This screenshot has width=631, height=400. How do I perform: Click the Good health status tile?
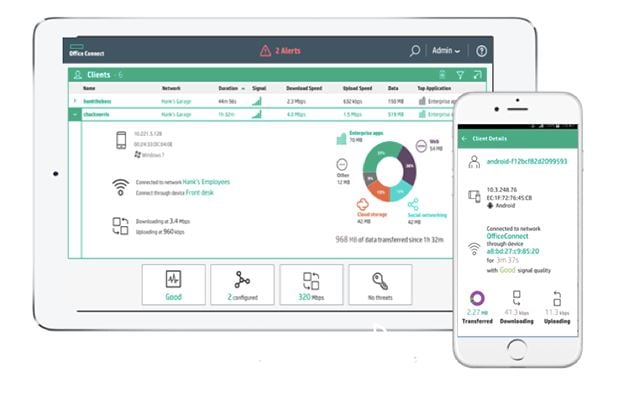[173, 284]
